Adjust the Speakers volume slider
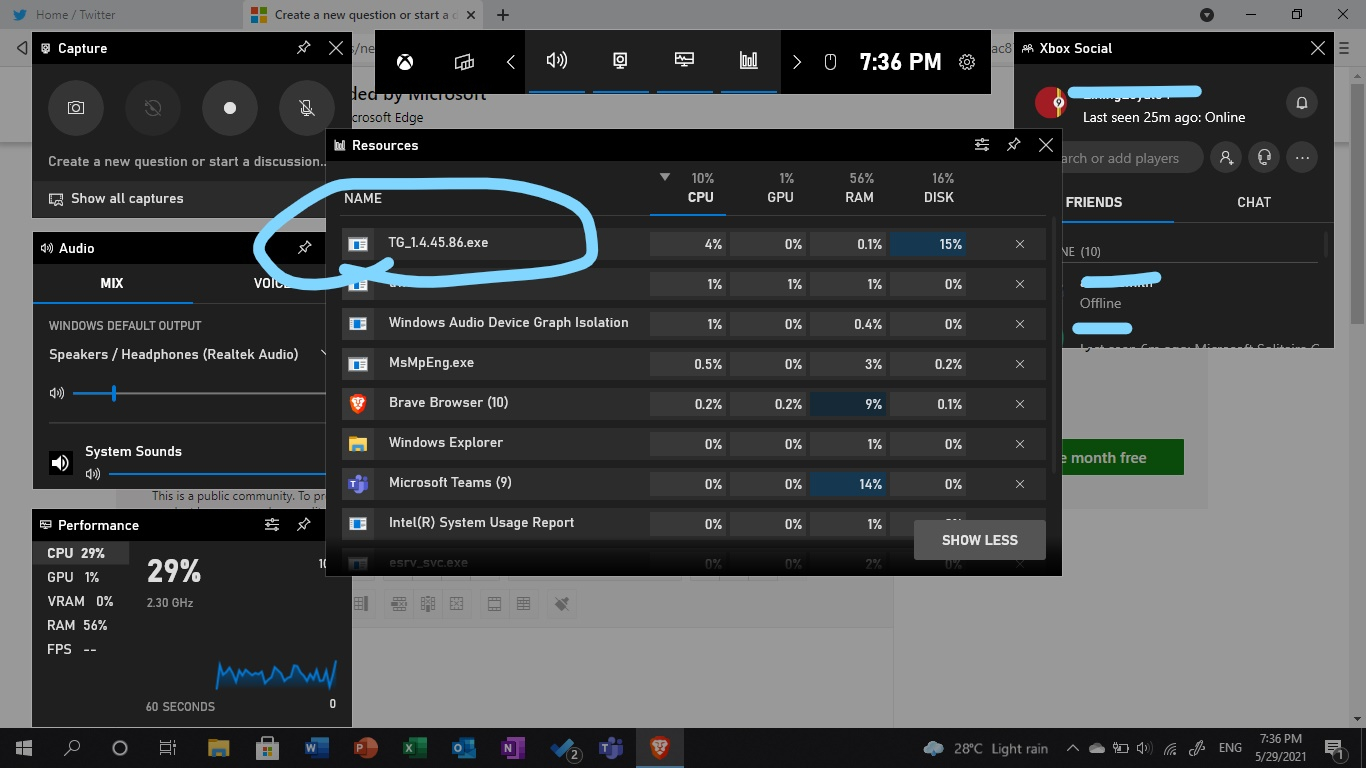Viewport: 1366px width, 768px height. pos(200,394)
